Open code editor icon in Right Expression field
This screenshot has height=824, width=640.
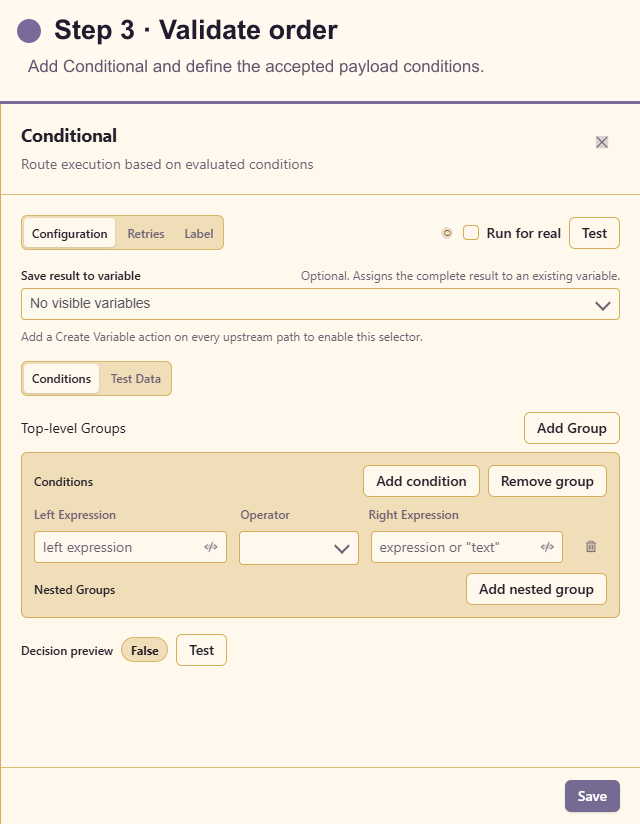547,547
